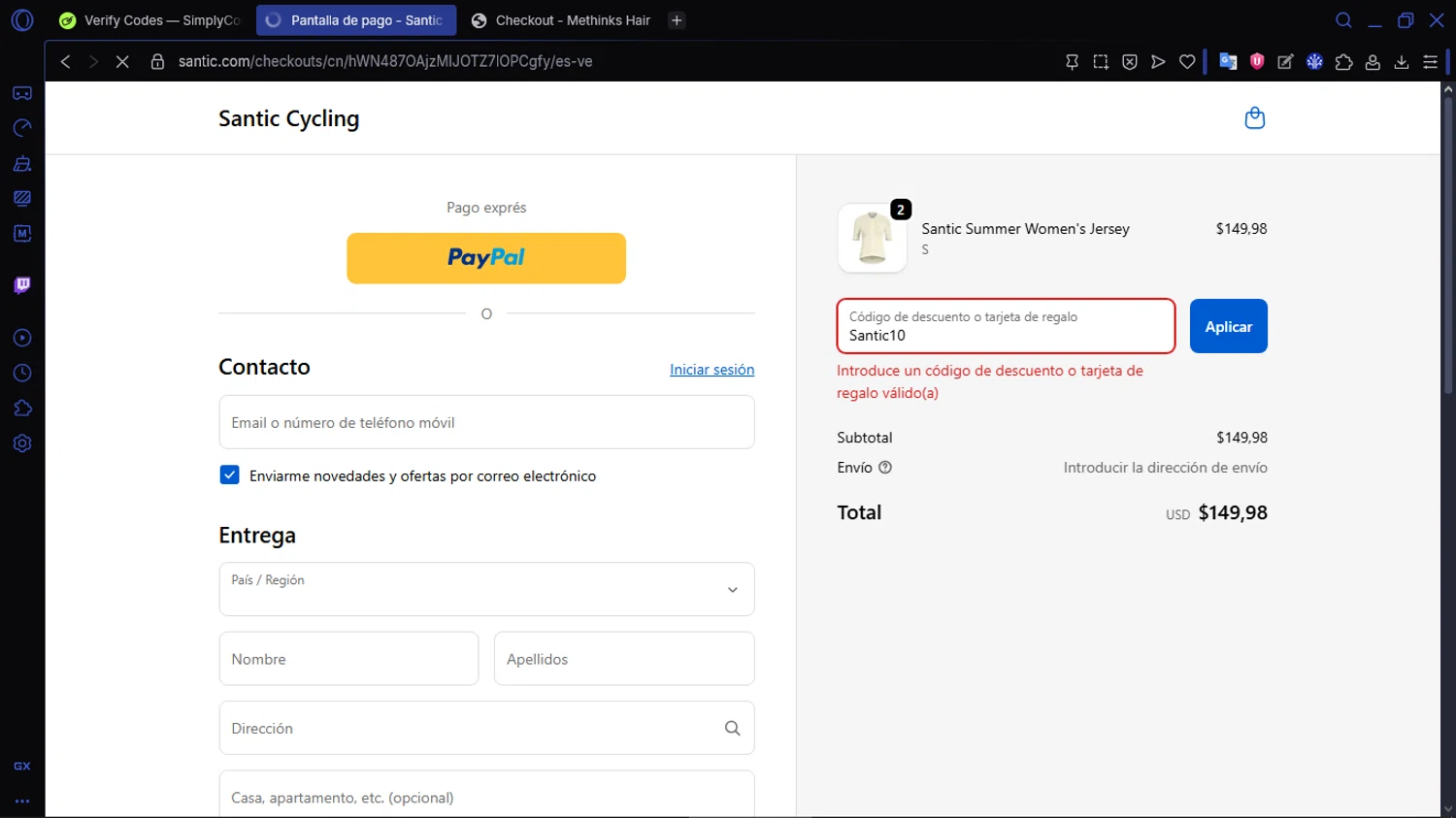Select the Pantalla de pago - Santic tab

[356, 20]
